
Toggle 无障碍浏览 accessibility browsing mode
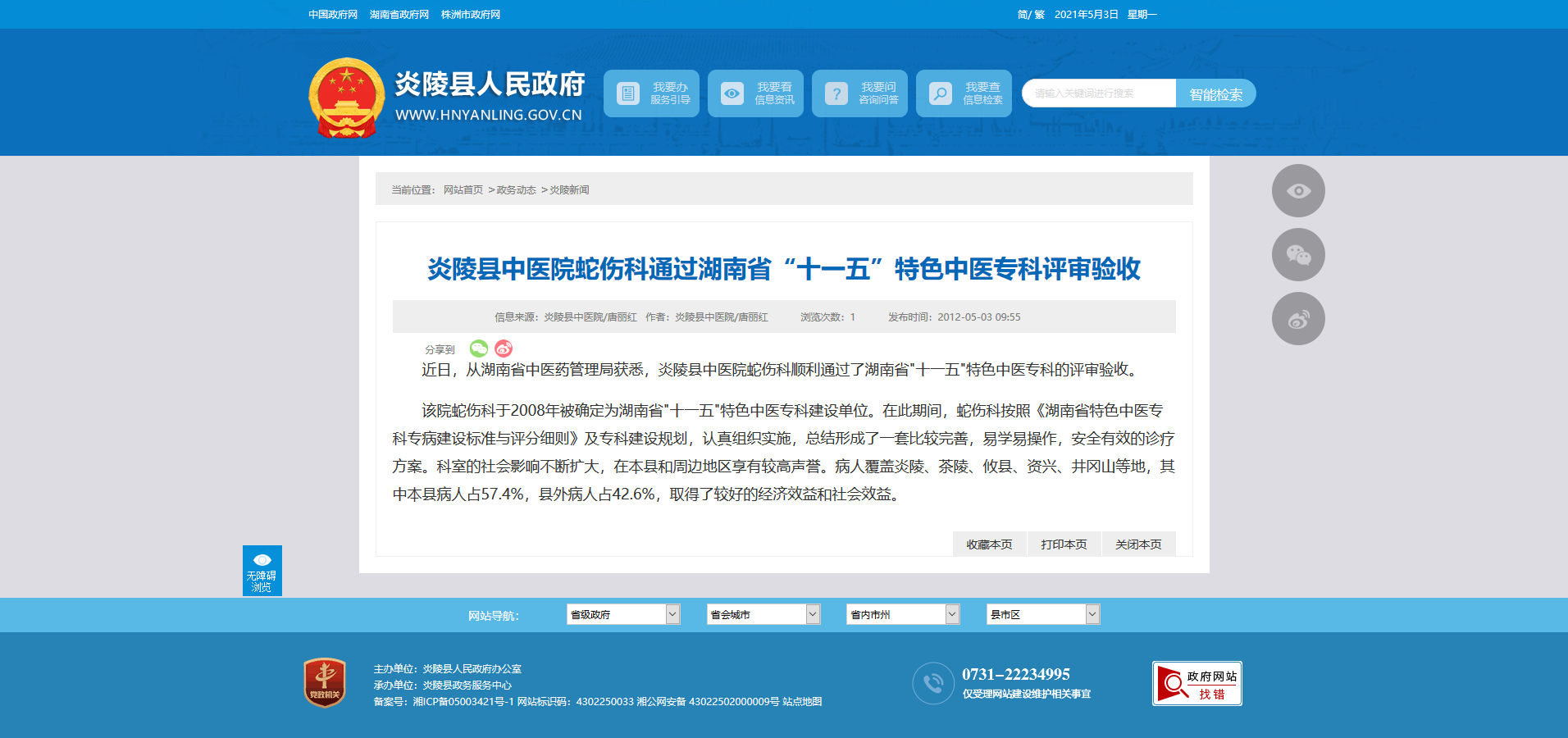[x=262, y=571]
